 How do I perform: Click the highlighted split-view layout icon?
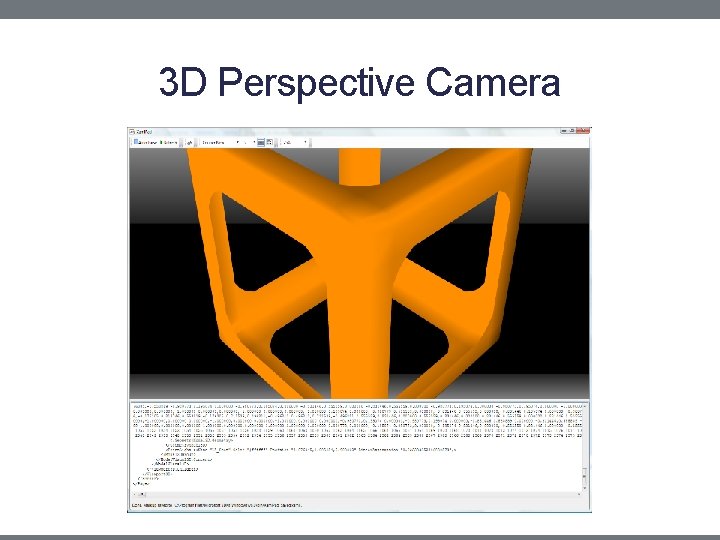tap(261, 142)
